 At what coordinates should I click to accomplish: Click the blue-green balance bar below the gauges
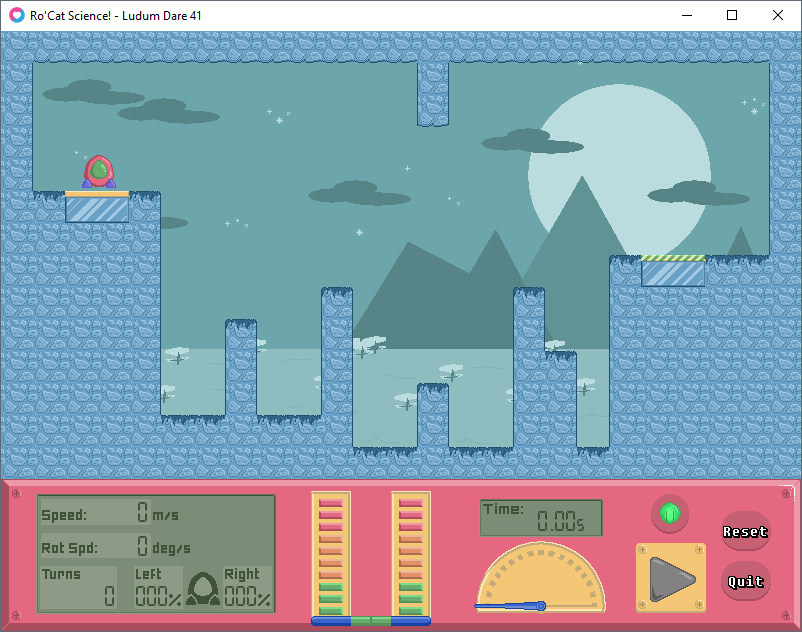(371, 621)
